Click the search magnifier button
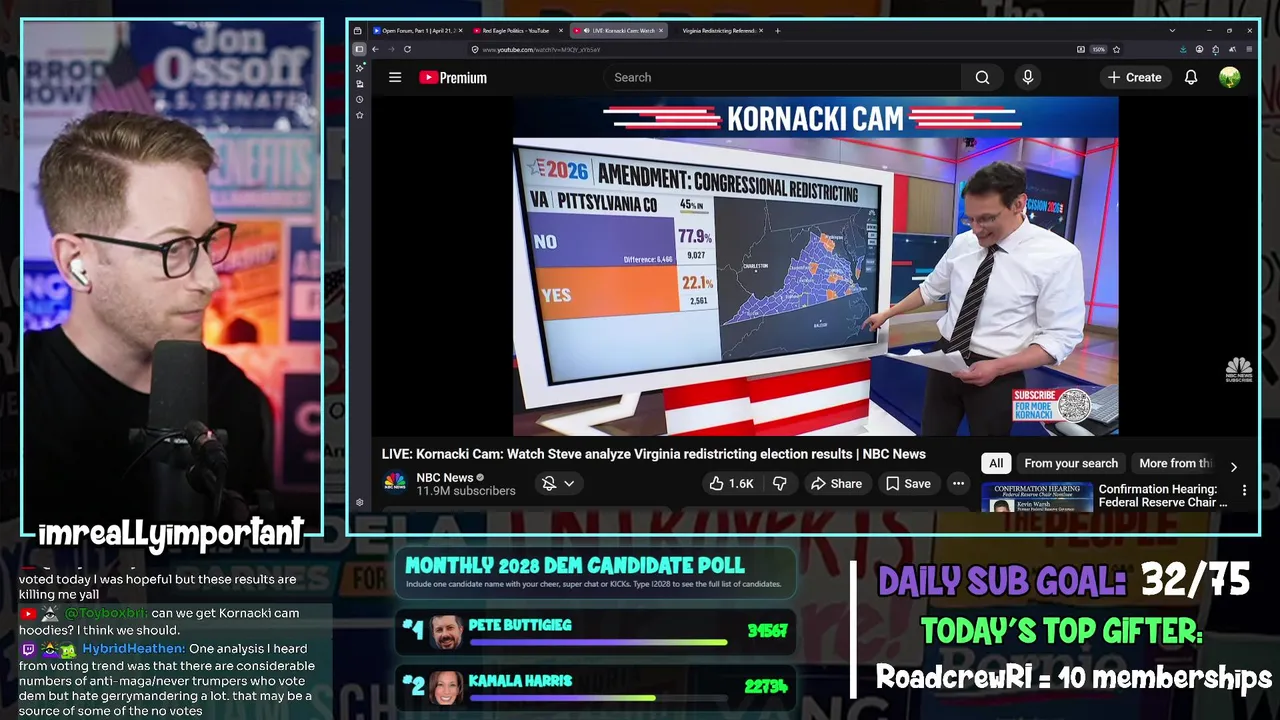 coord(982,77)
